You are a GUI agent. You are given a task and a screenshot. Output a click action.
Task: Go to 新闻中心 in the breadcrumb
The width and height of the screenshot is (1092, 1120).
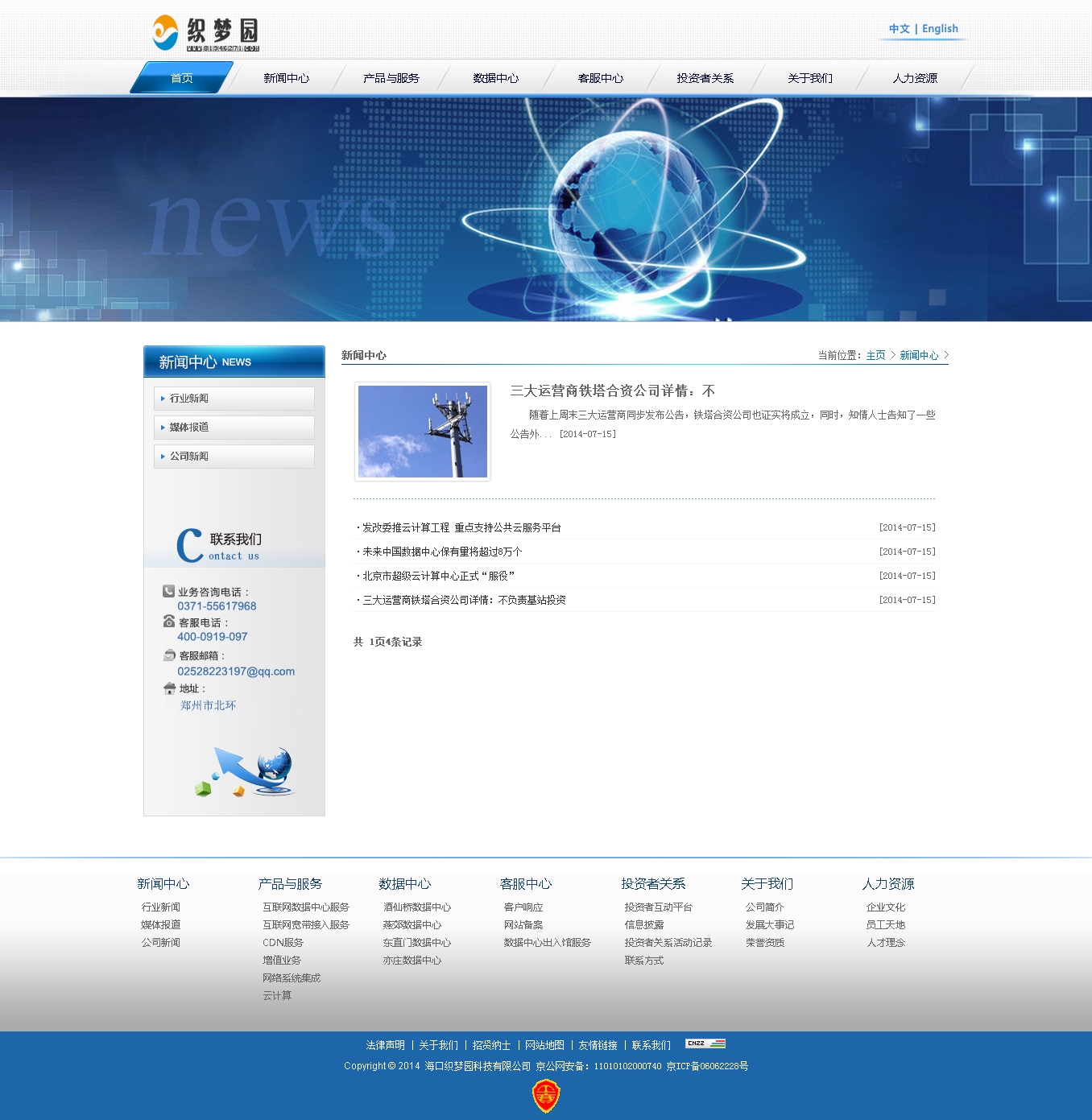pos(919,355)
